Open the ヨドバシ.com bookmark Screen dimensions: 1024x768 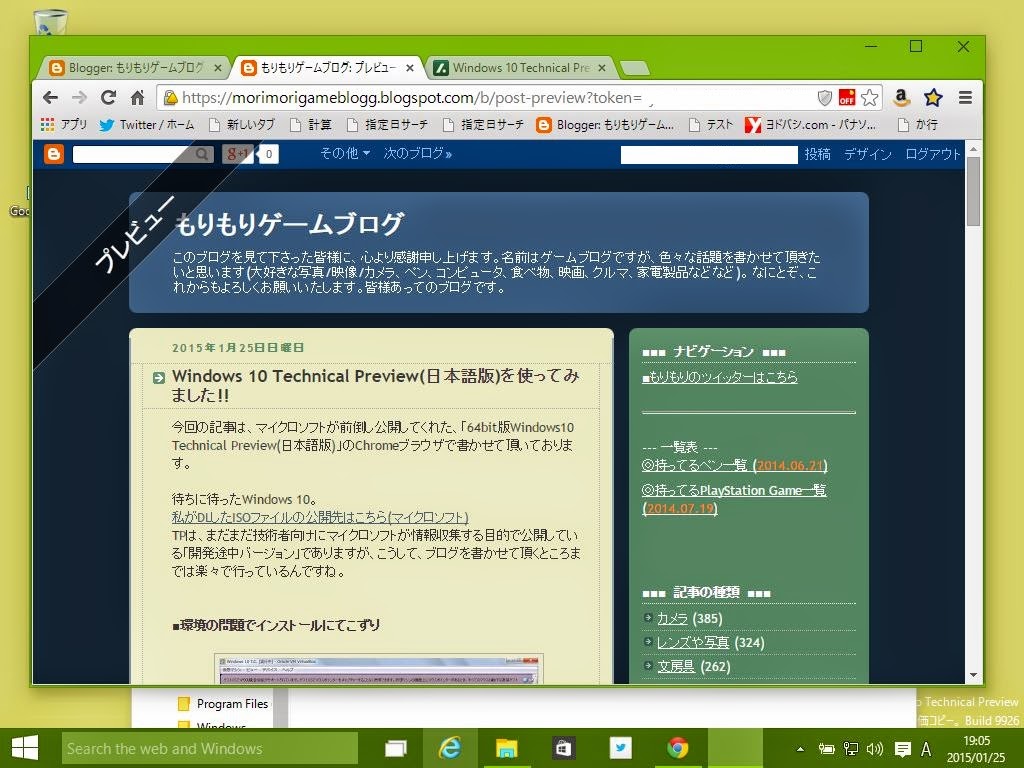coord(810,125)
